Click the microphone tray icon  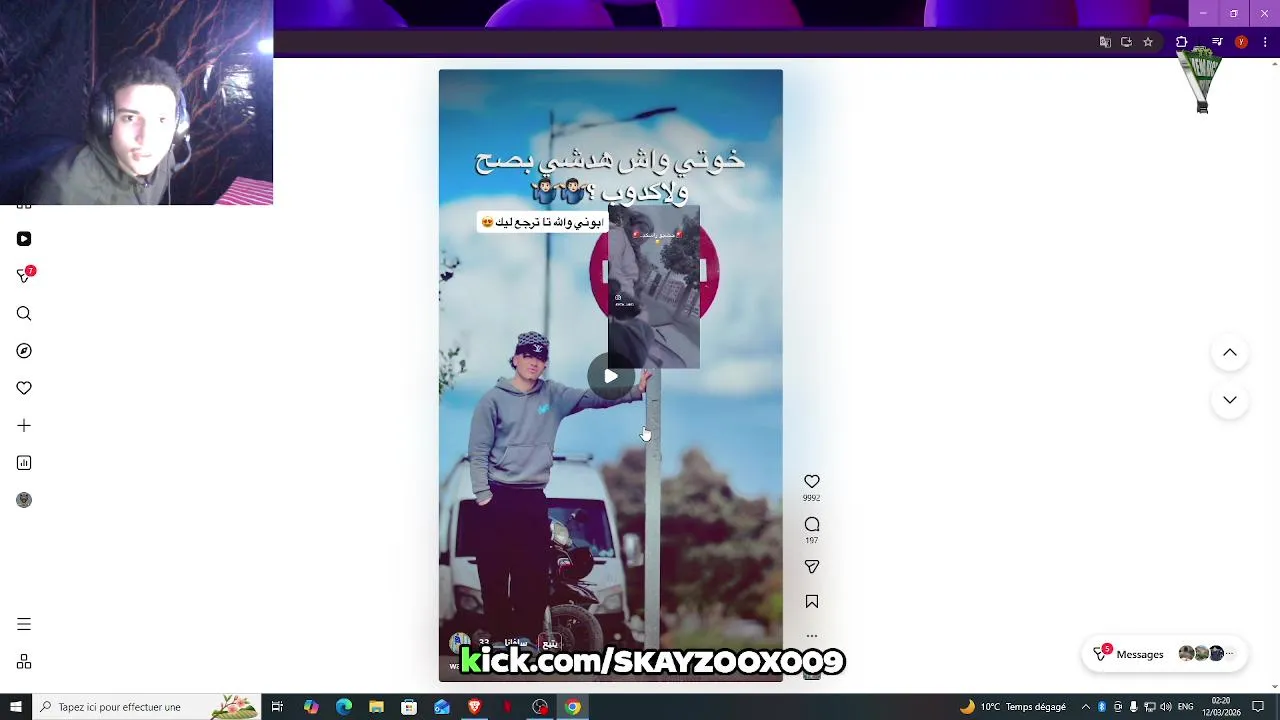tap(1133, 707)
